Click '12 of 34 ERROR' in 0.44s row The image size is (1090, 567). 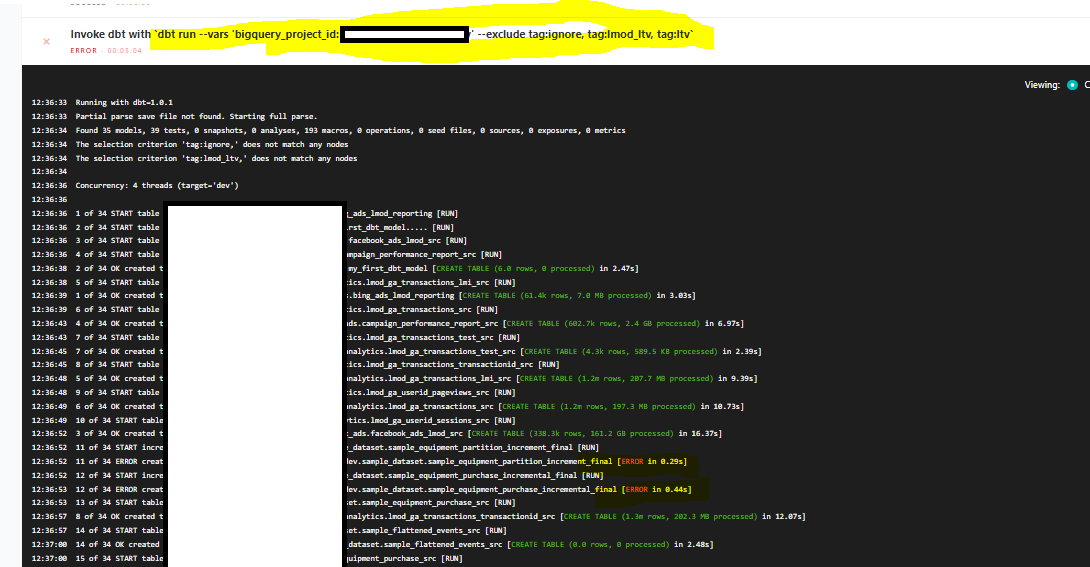[361, 489]
